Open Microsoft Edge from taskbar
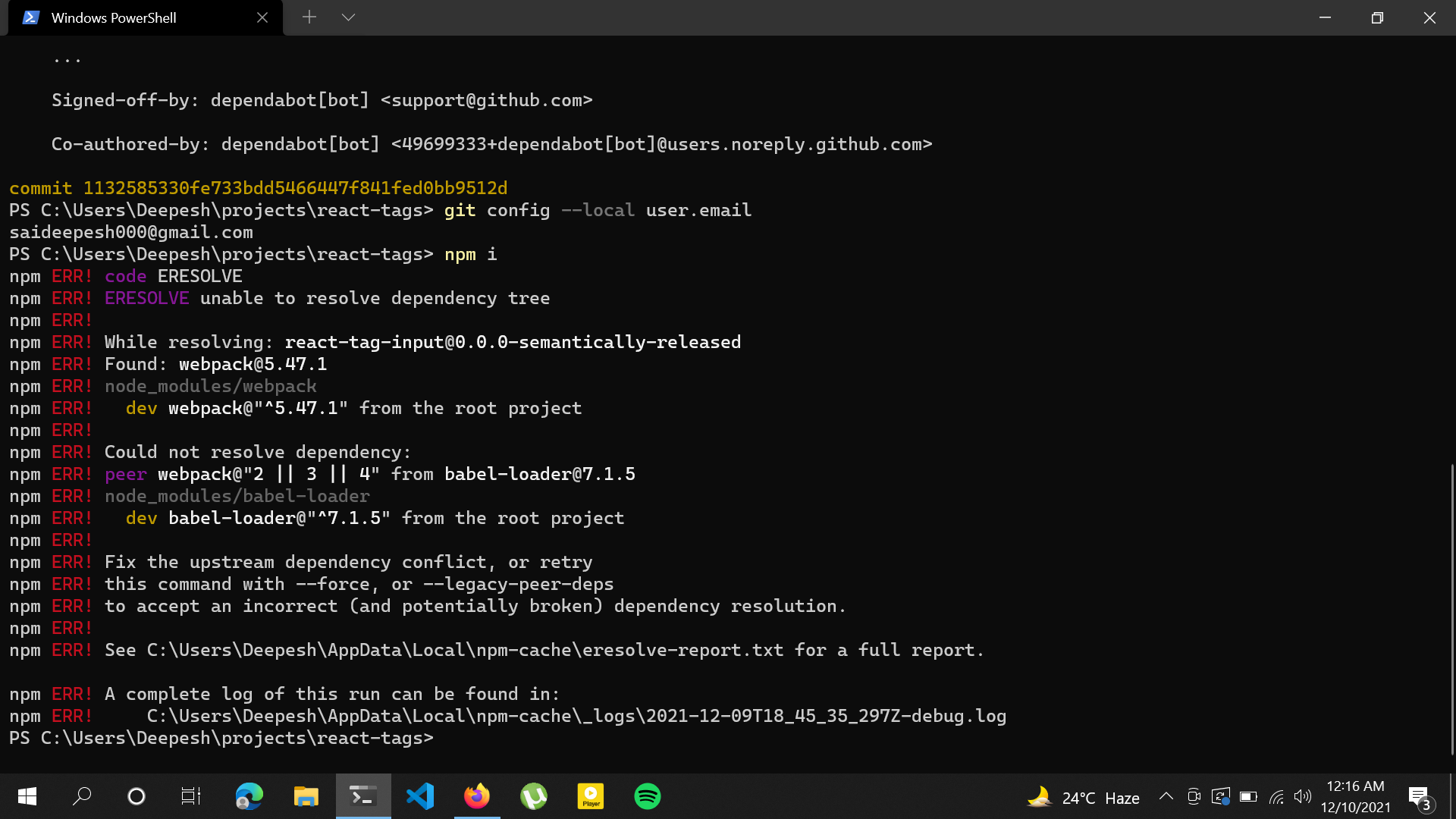Screen dimensions: 1456x819 [249, 796]
